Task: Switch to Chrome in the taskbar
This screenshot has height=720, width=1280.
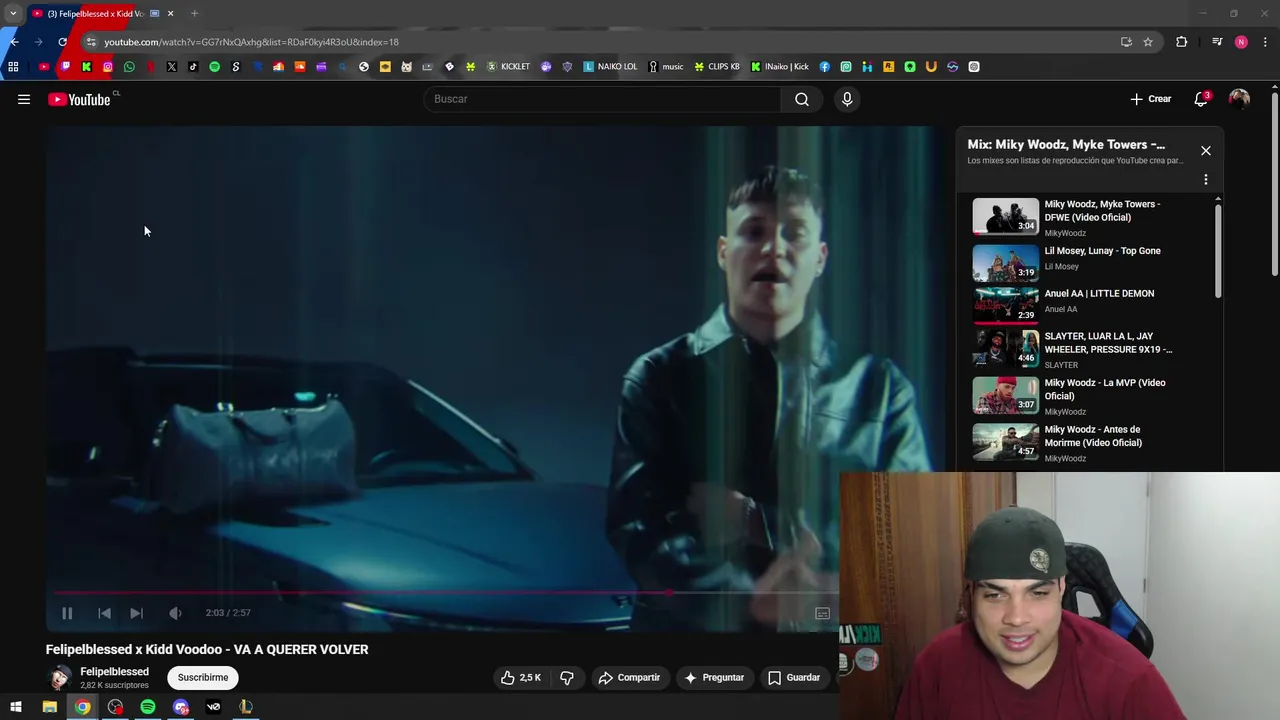Action: (x=82, y=707)
